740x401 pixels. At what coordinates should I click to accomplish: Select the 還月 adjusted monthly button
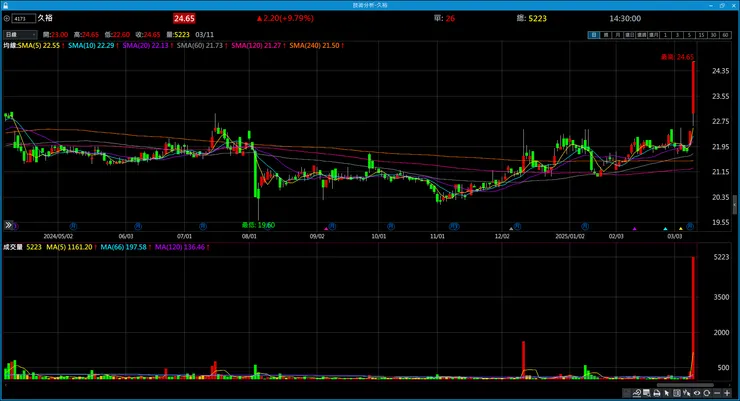(x=654, y=35)
